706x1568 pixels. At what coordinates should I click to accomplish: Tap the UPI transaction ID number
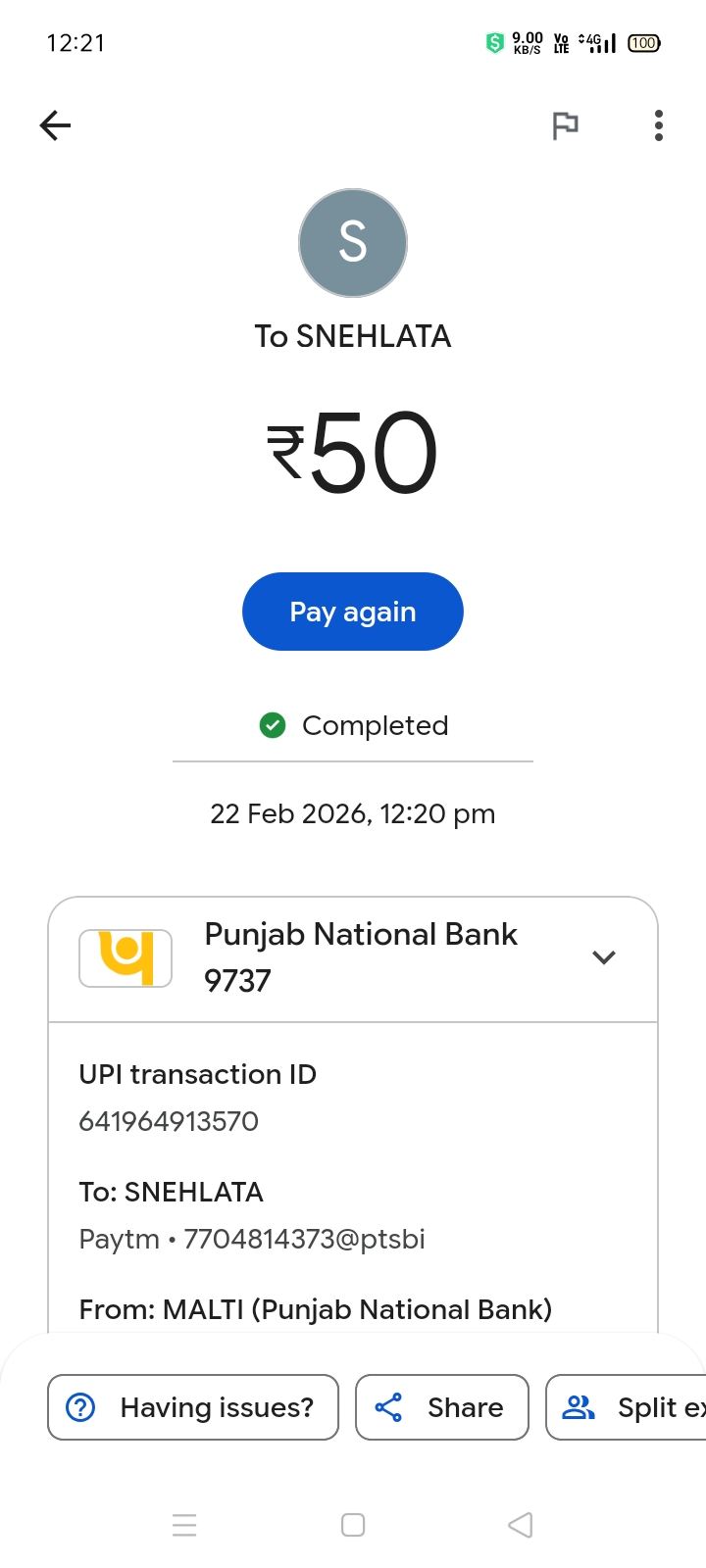[169, 1121]
